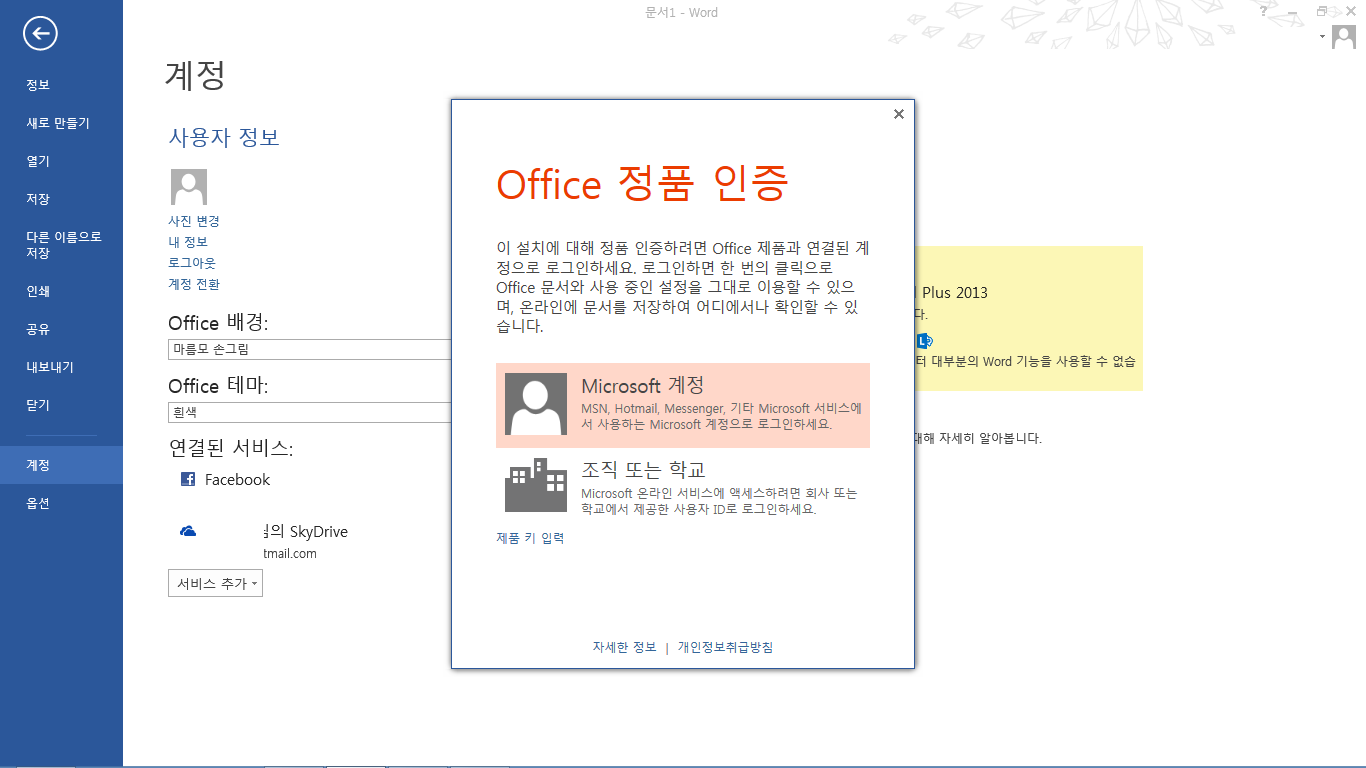Click the 내 정보 link
1366x768 pixels.
(x=188, y=242)
